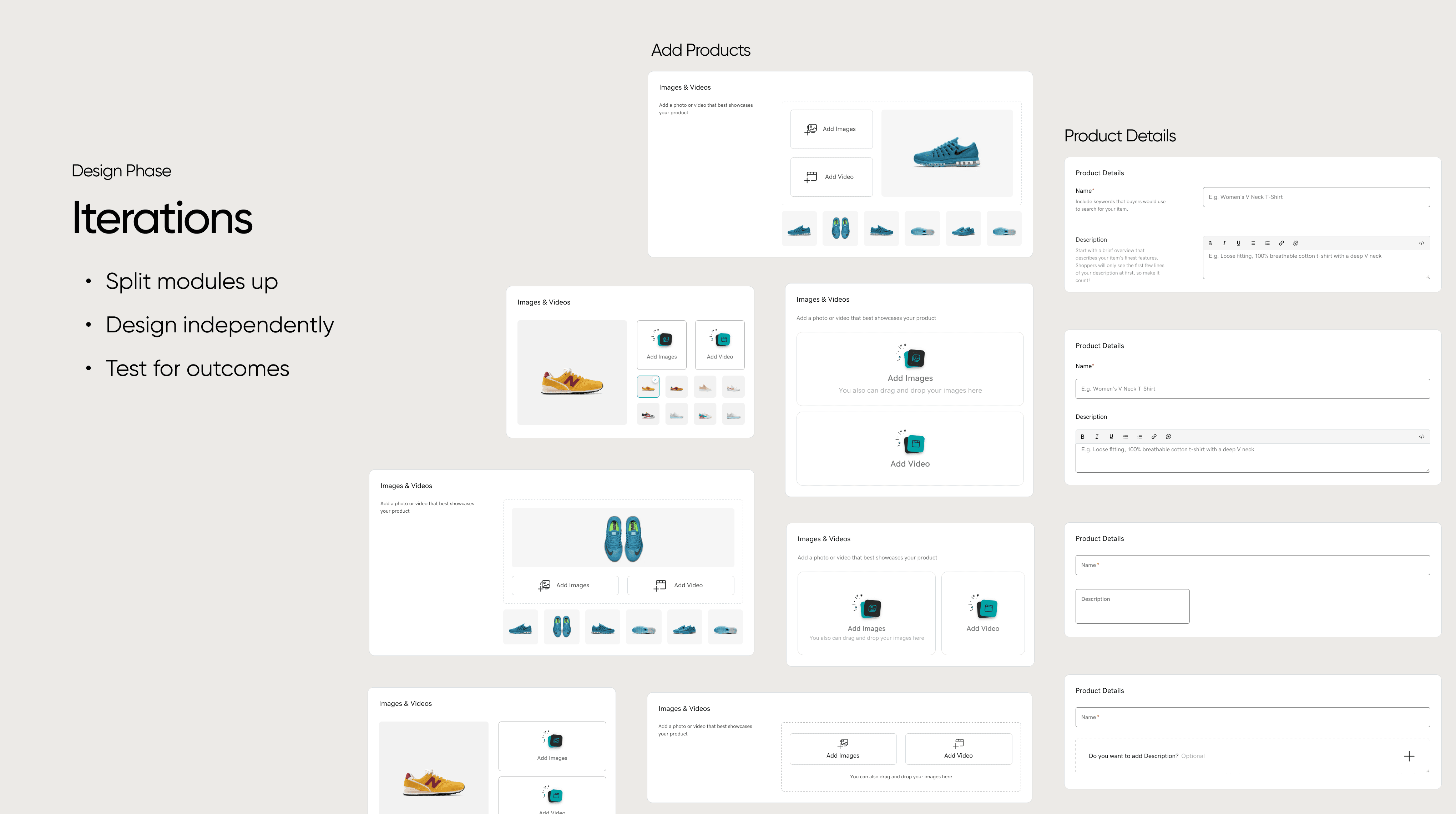Image resolution: width=1456 pixels, height=814 pixels.
Task: Click insert link icon in full-width Description editor
Action: coord(1154,436)
